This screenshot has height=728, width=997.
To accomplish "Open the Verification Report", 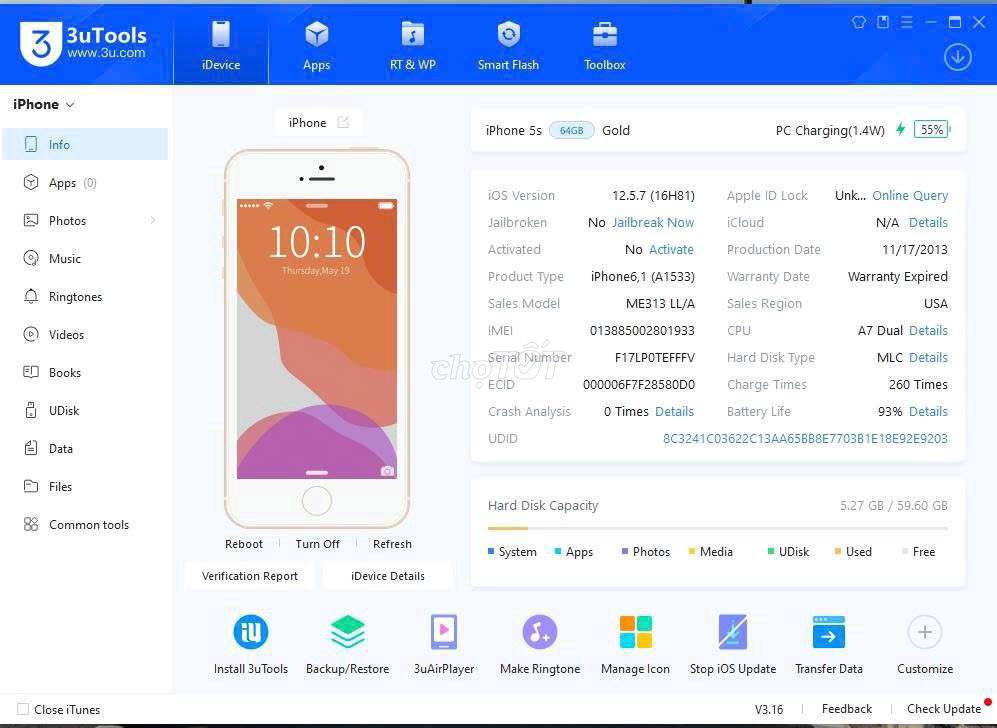I will click(x=248, y=576).
